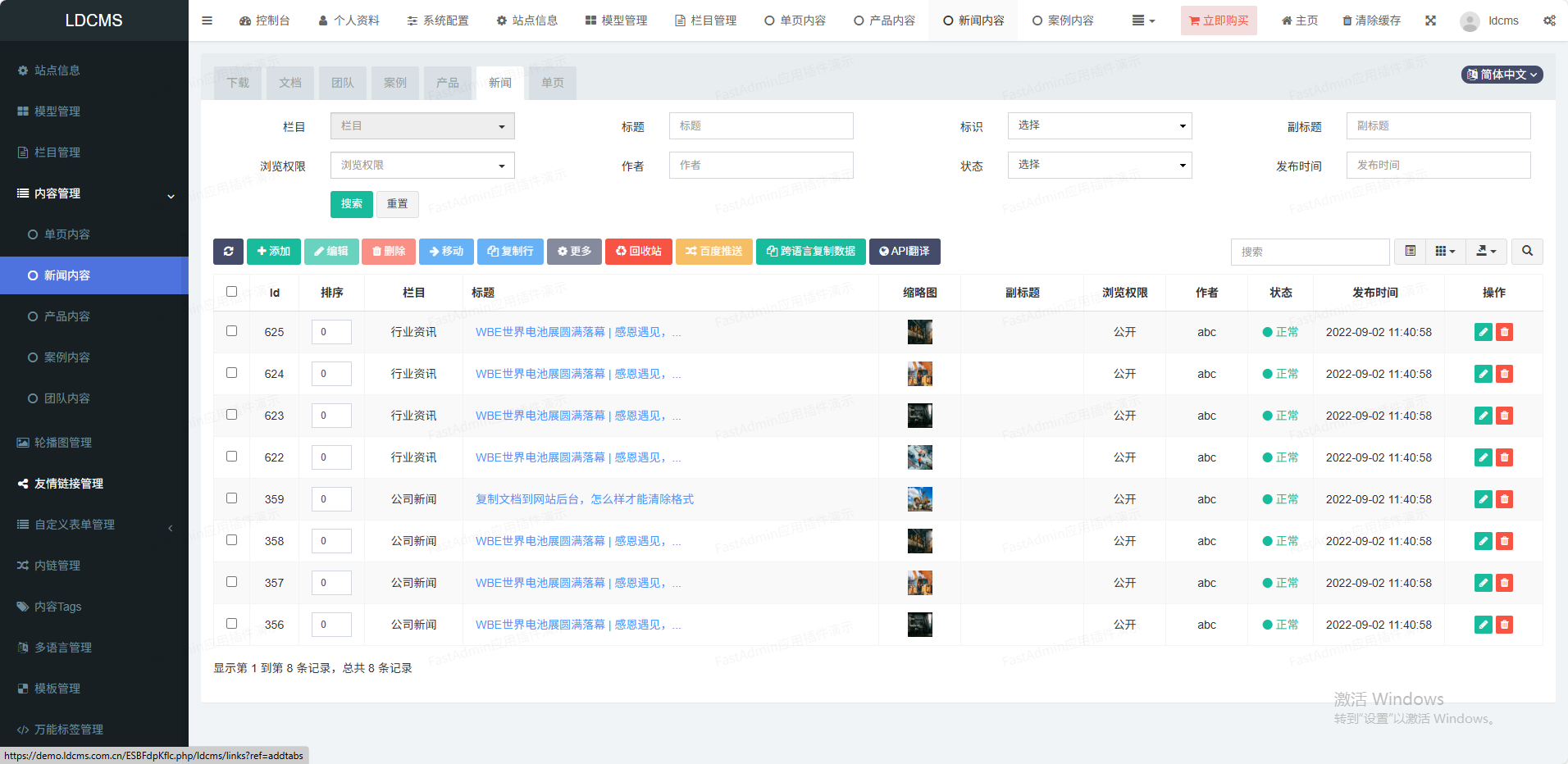Click the 标题 filter input field
This screenshot has width=1568, height=764.
[760, 126]
